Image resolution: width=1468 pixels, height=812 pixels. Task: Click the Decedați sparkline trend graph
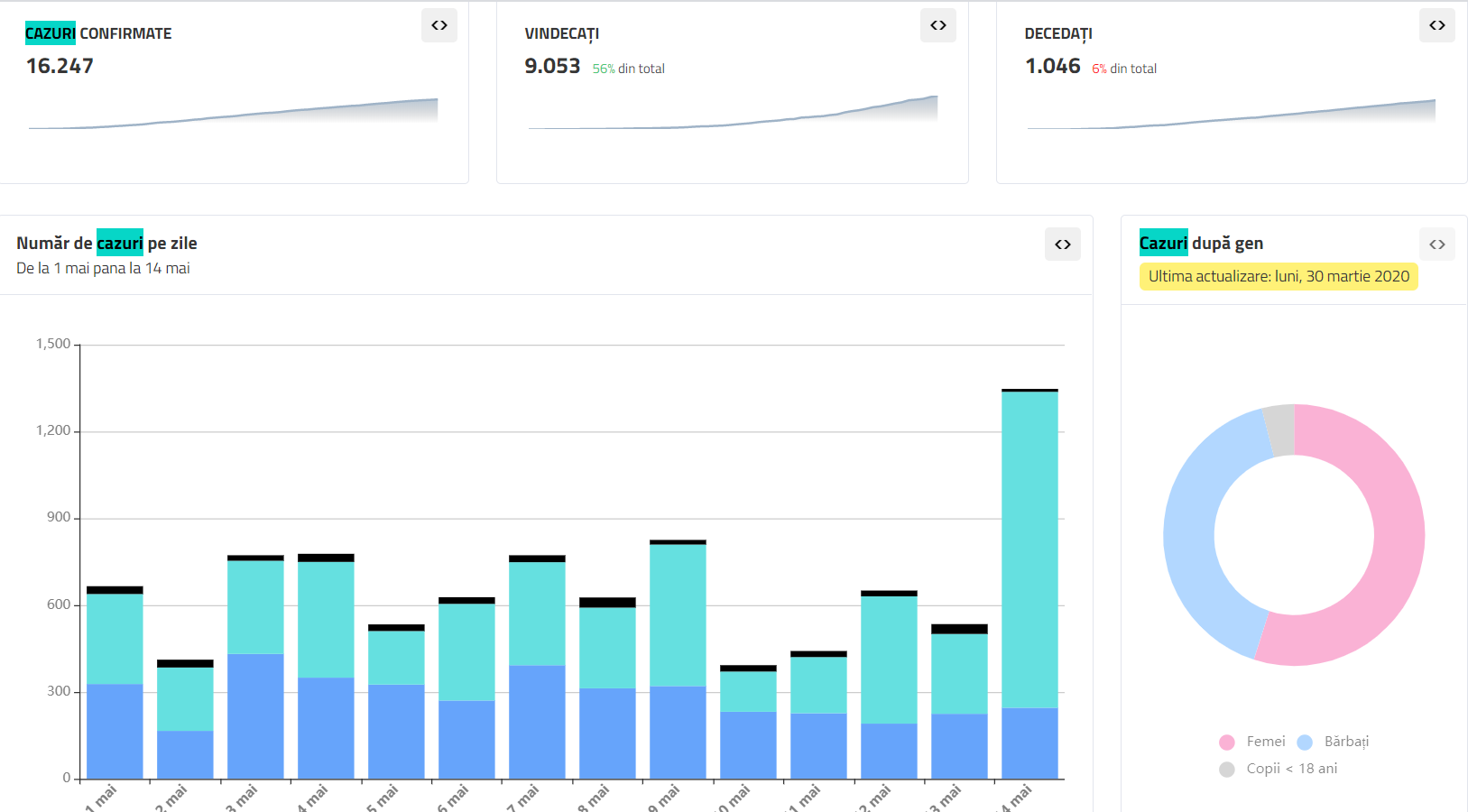tap(1232, 115)
